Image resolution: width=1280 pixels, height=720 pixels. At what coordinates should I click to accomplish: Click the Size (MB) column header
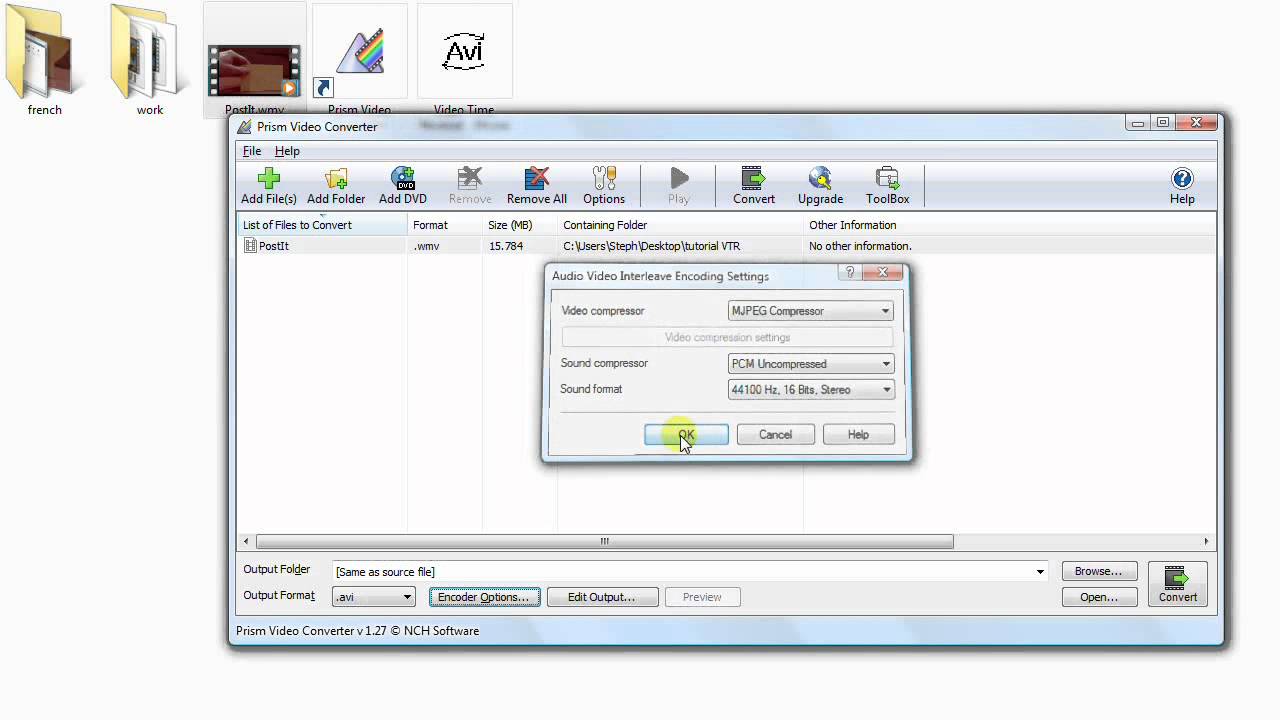pos(520,225)
